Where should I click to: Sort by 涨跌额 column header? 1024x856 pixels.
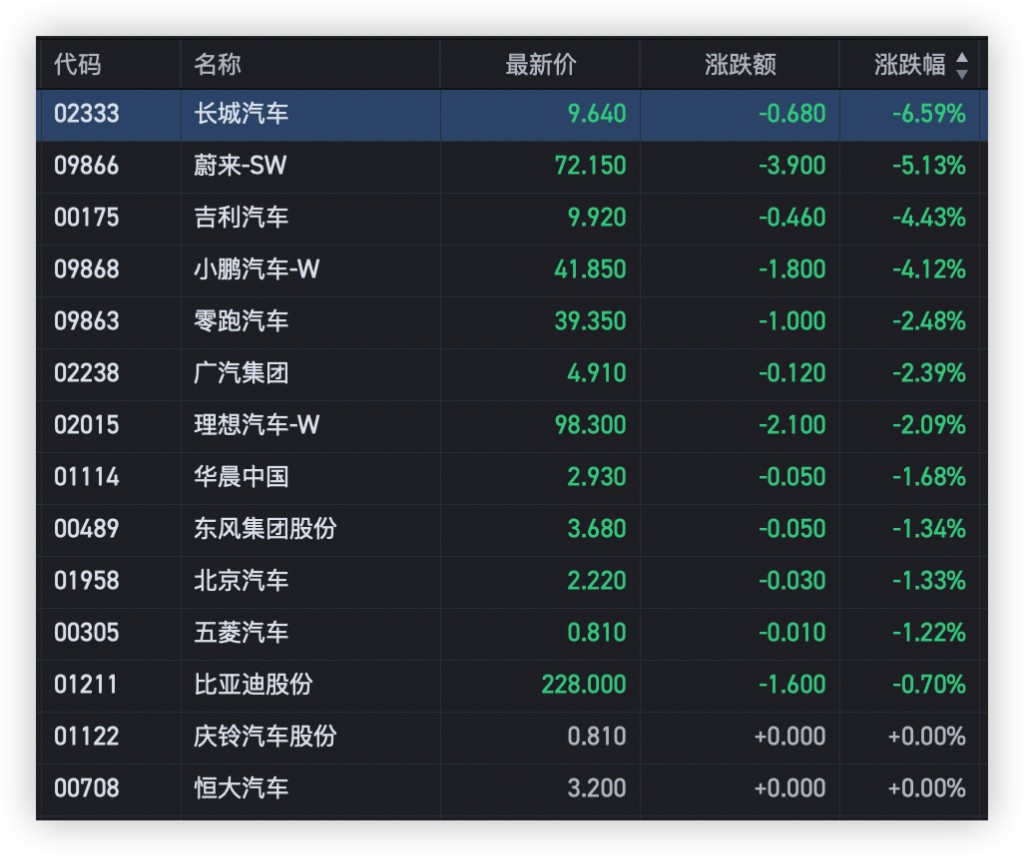(740, 66)
